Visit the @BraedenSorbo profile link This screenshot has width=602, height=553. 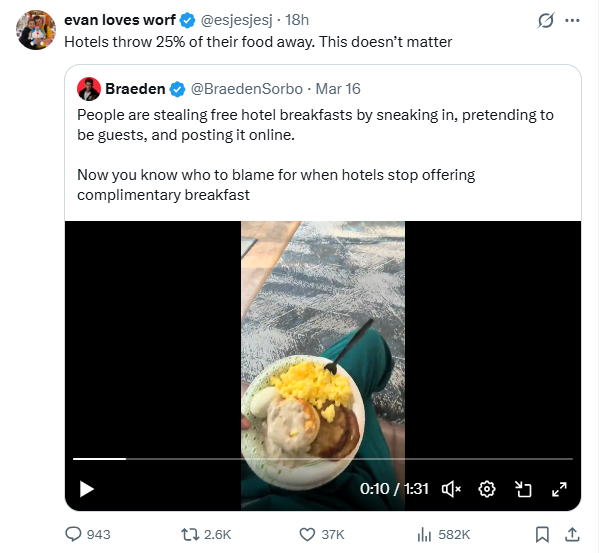tap(247, 89)
